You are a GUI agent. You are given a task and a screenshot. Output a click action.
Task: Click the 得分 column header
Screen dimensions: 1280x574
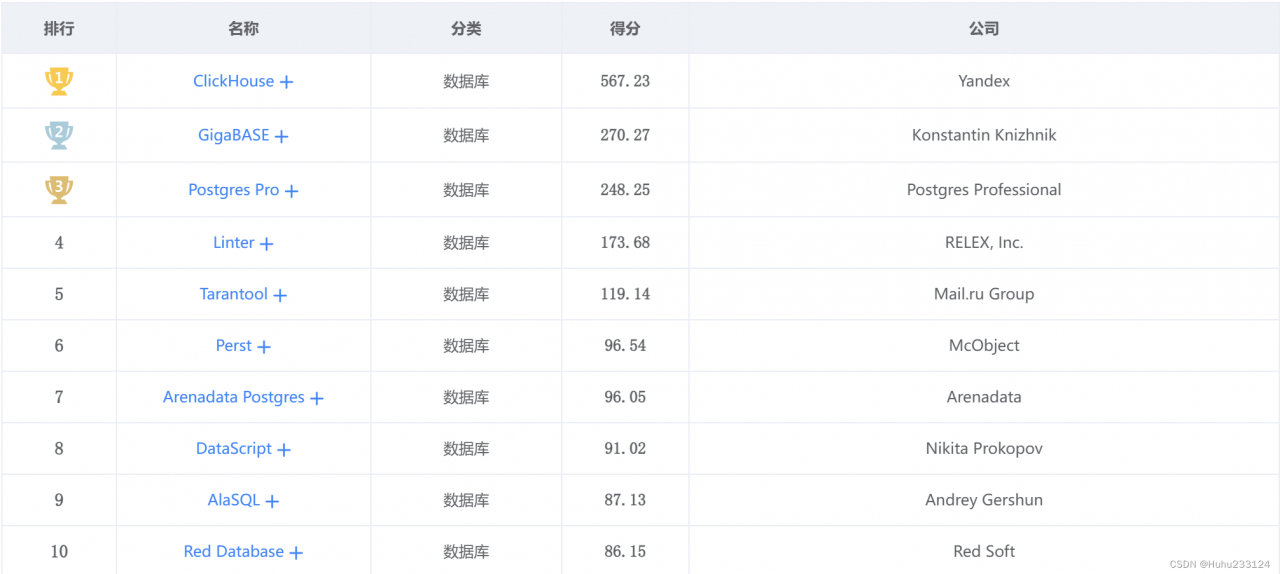point(625,29)
